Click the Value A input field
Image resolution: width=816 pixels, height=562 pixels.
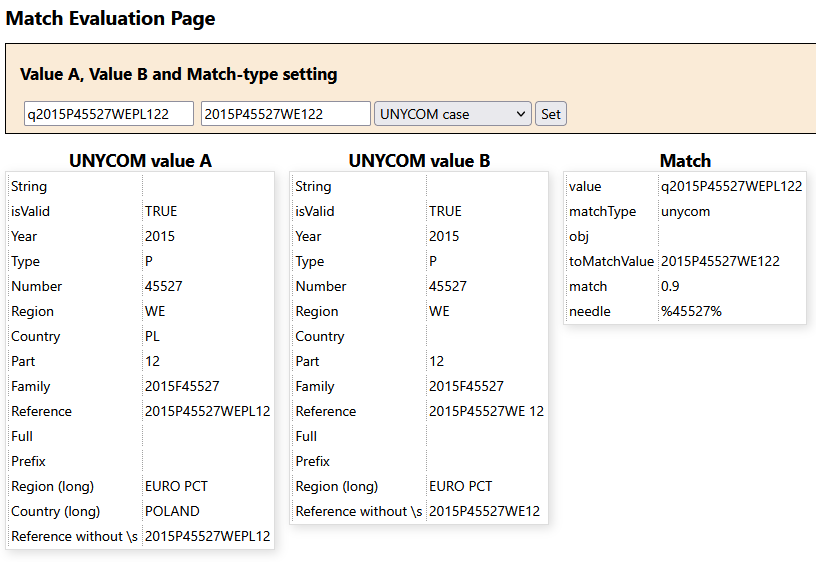pyautogui.click(x=109, y=114)
